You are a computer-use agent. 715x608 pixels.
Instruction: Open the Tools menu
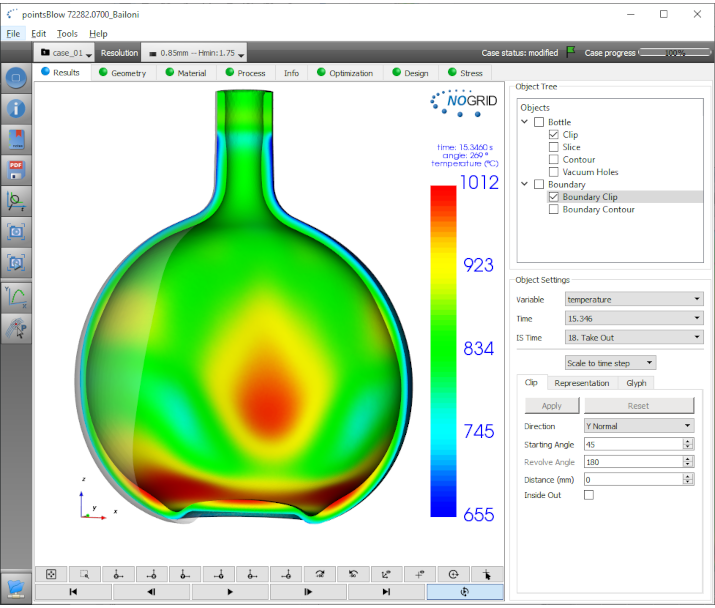(x=67, y=34)
